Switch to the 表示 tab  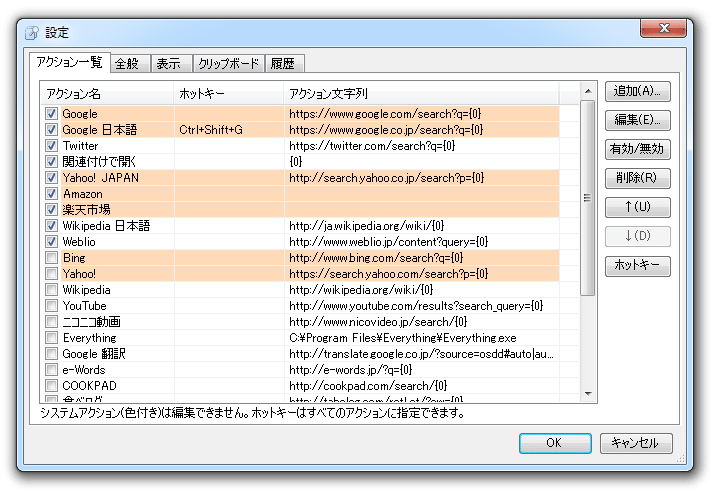171,63
